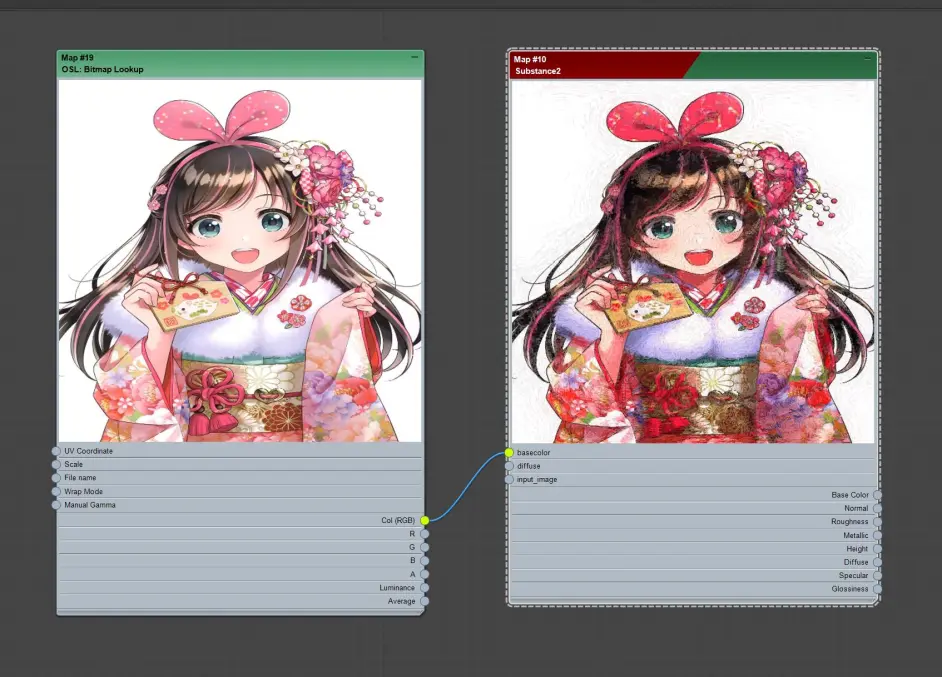Screen dimensions: 942x677
Task: Click the 'UV Coordinate' label
Action: pyautogui.click(x=88, y=451)
